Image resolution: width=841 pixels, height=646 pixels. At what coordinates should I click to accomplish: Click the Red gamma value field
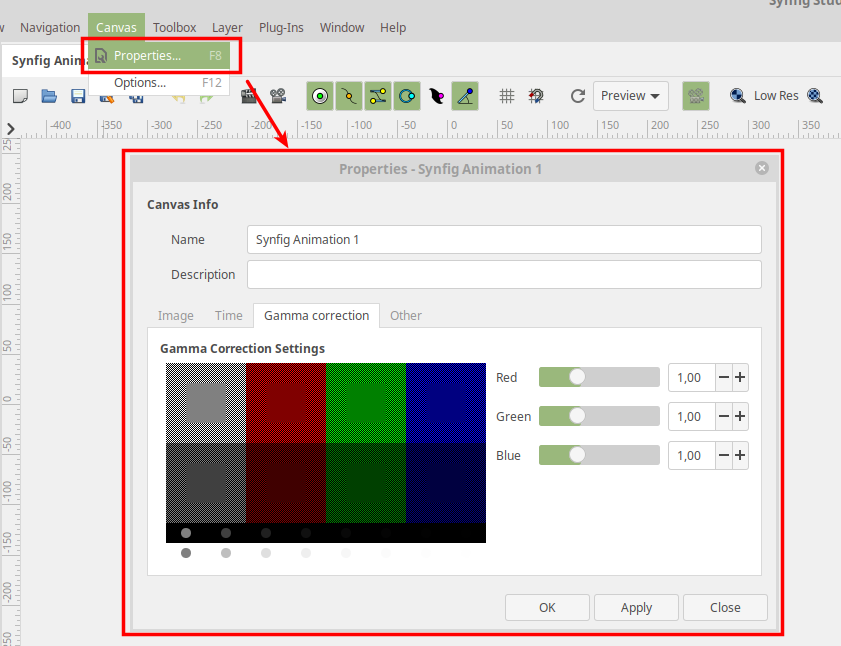(692, 377)
